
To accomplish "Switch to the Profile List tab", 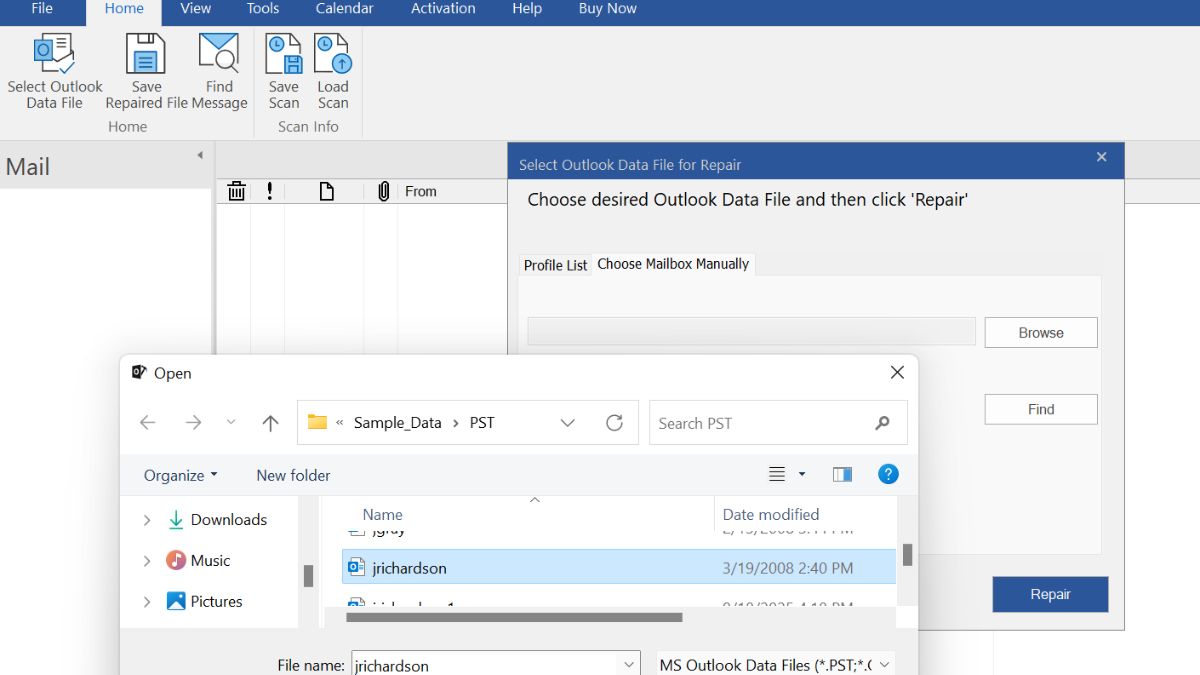I will [556, 265].
